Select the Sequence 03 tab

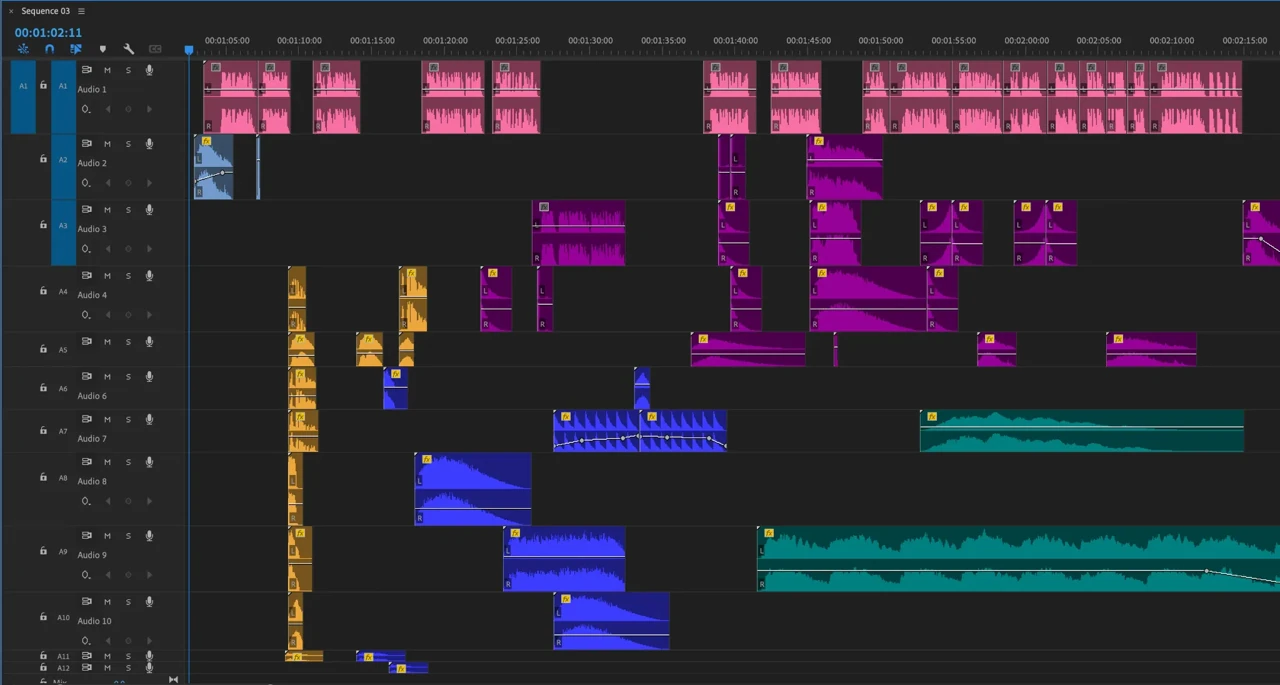pos(45,11)
